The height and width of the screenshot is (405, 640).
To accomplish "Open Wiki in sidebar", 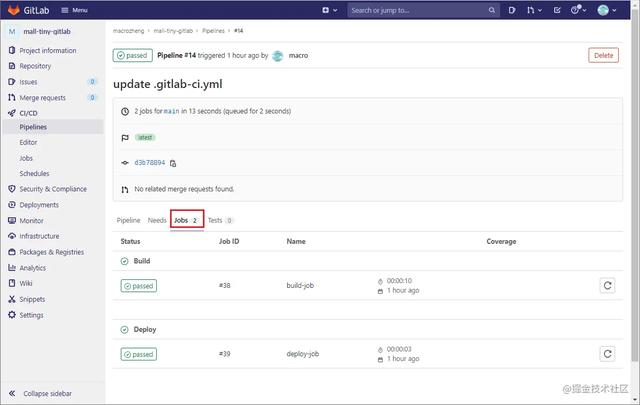I will pyautogui.click(x=26, y=283).
